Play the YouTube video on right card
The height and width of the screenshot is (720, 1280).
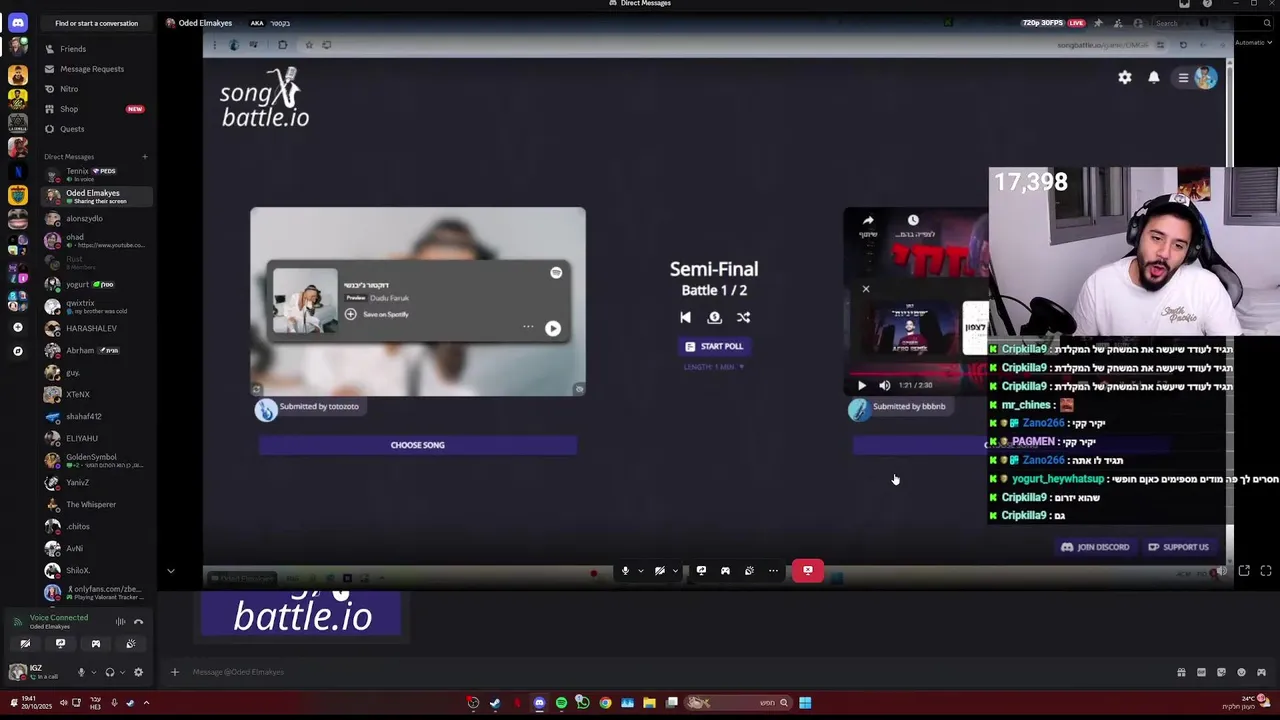862,385
